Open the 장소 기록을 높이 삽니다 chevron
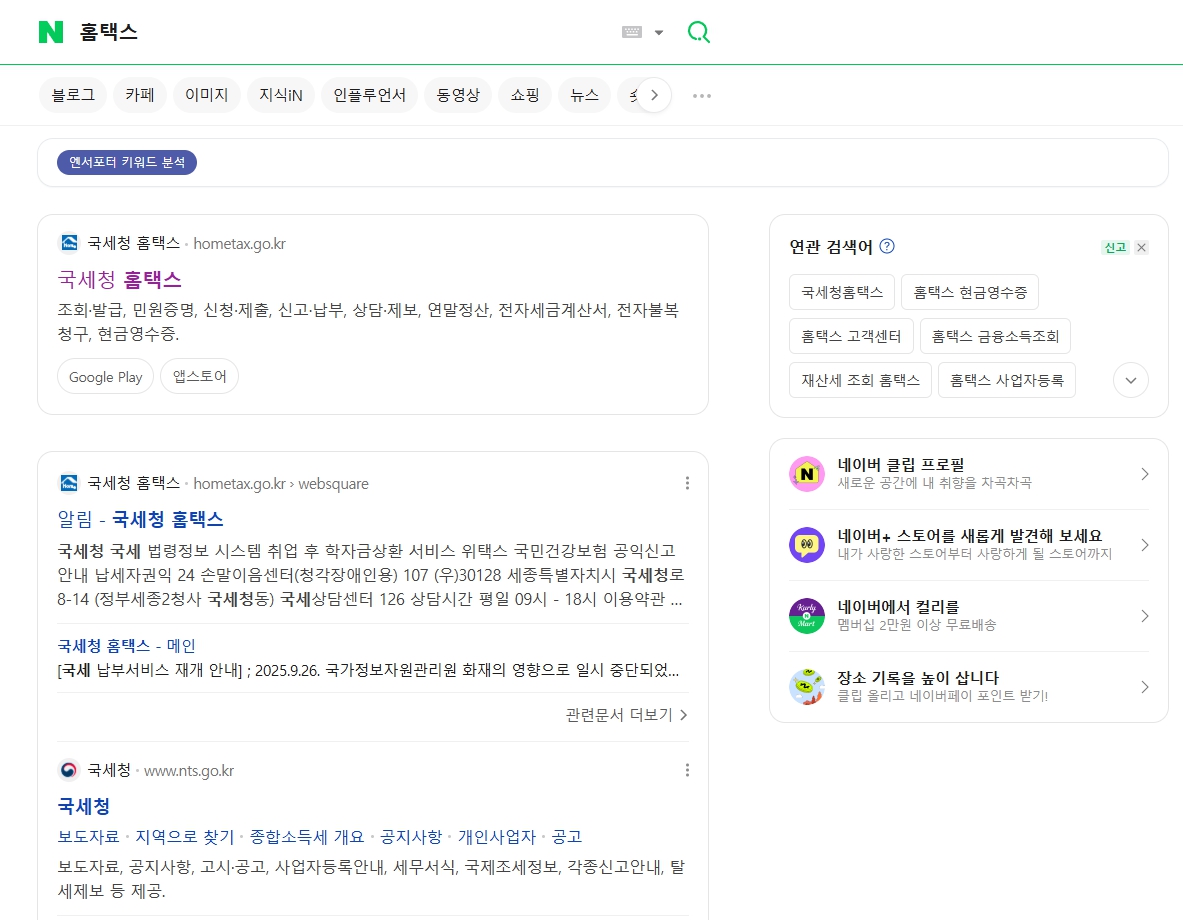This screenshot has width=1183, height=920. point(1145,687)
